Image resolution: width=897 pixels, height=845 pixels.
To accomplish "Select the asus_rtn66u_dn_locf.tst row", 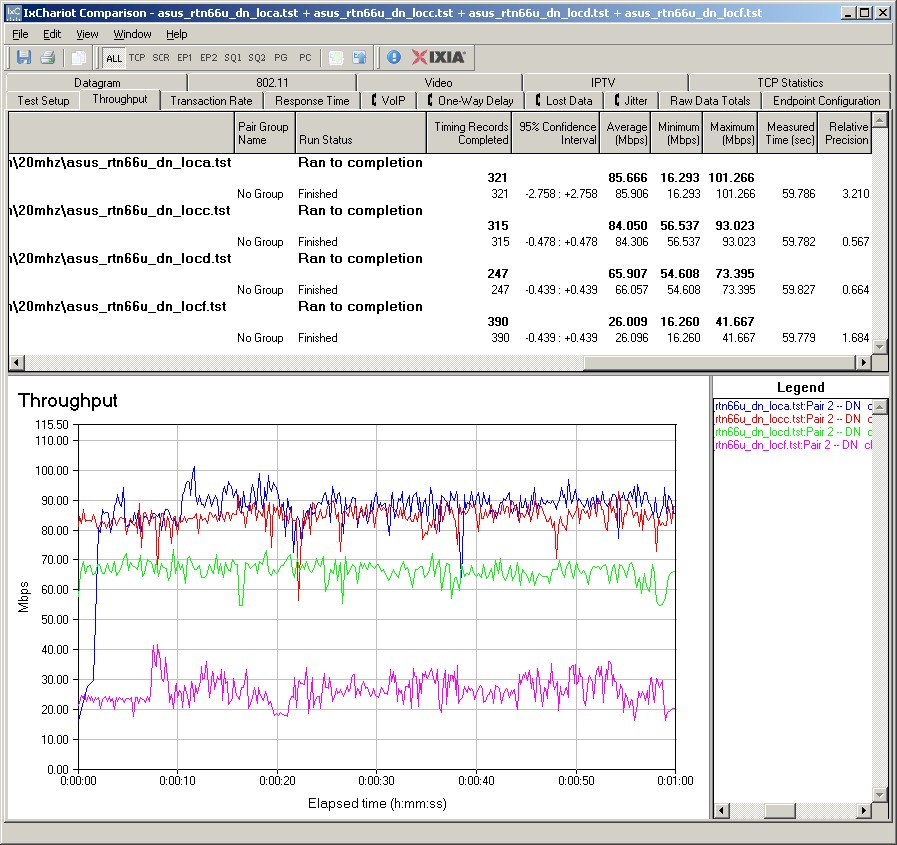I will [440, 307].
